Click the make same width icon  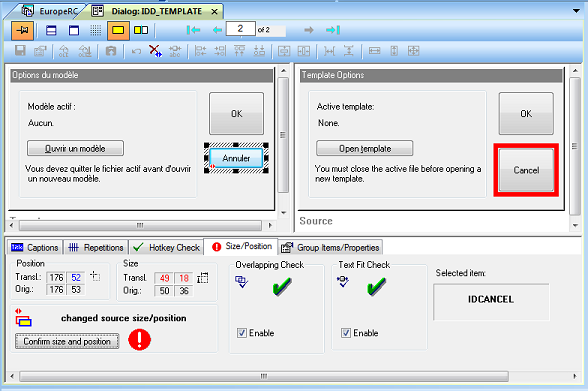(374, 51)
